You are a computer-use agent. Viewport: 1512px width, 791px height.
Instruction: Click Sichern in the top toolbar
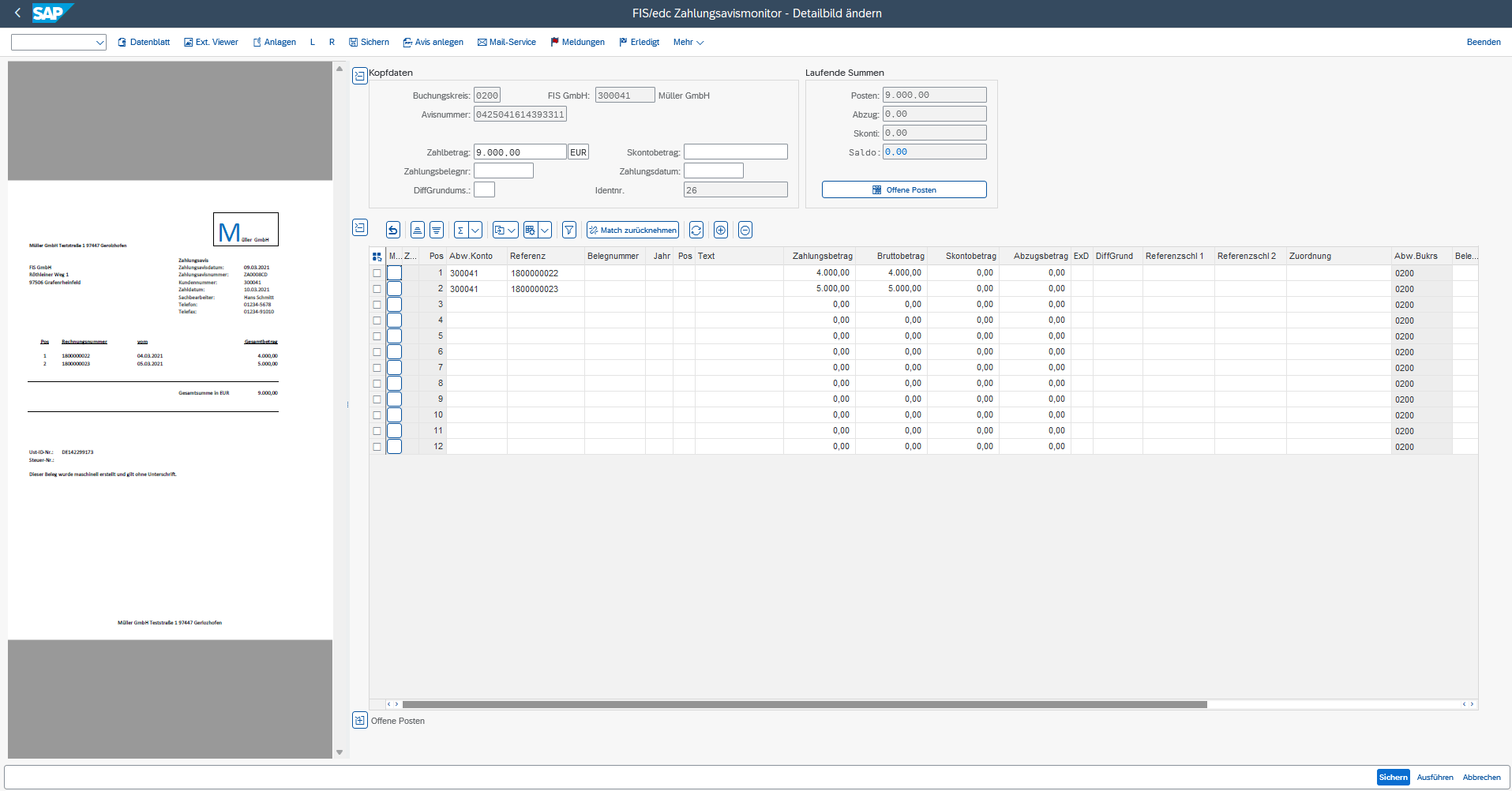369,42
